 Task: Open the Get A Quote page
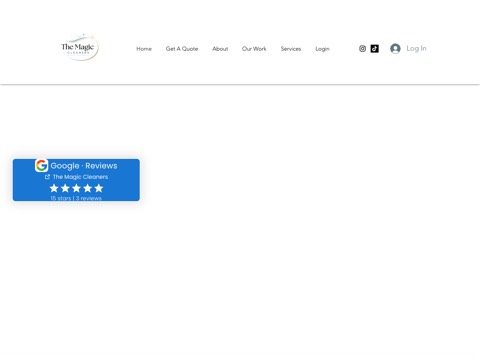coord(182,49)
